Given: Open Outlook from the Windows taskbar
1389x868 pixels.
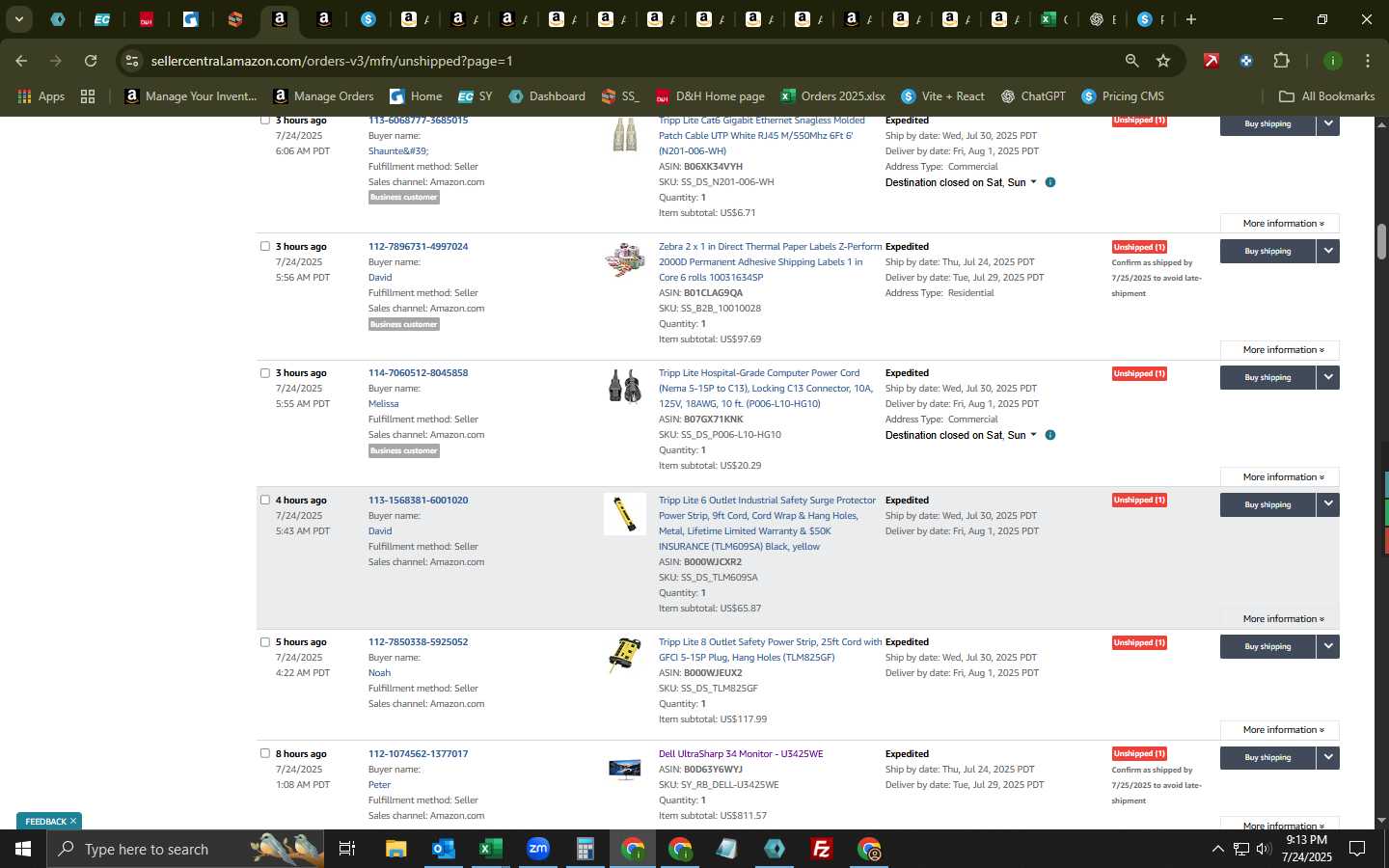Looking at the screenshot, I should click(444, 849).
